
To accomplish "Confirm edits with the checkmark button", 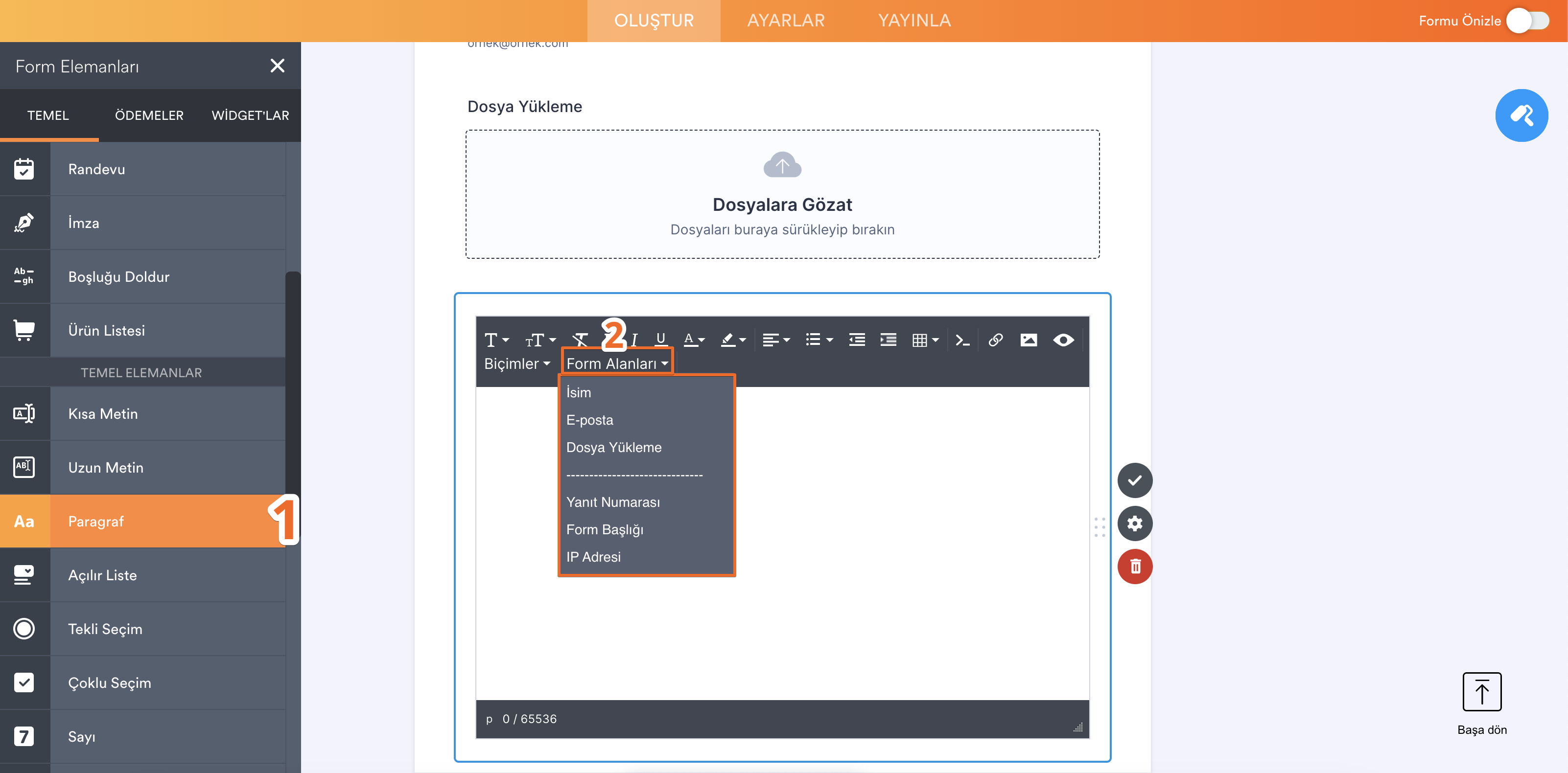I will [x=1135, y=480].
